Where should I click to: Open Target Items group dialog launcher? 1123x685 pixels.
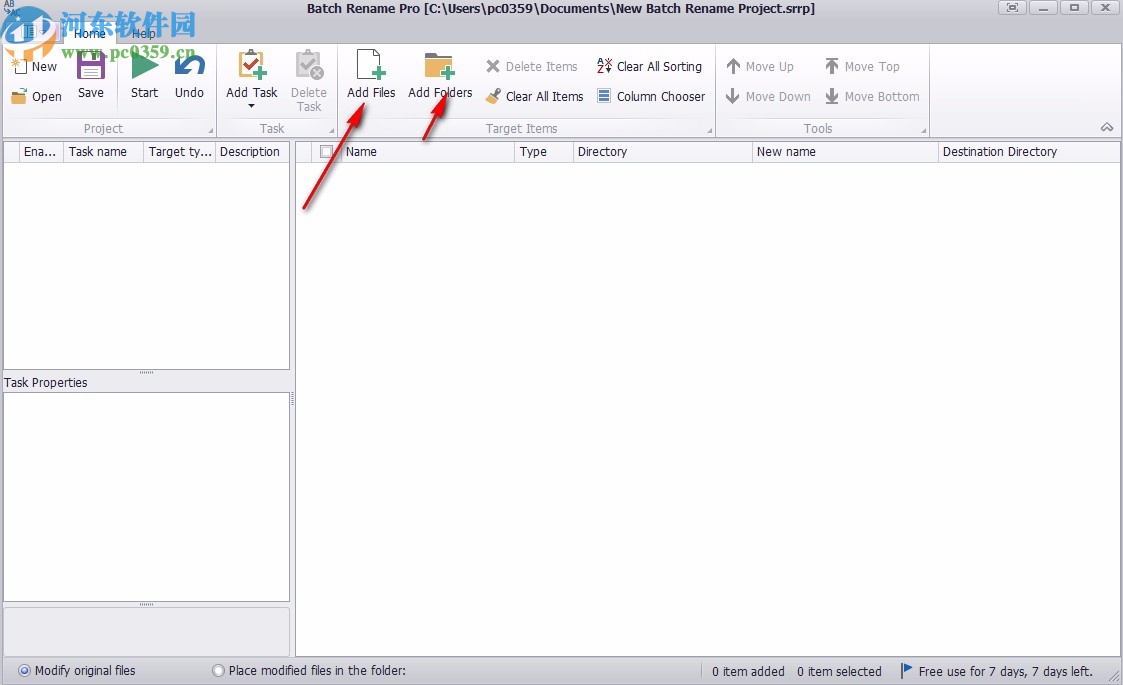coord(710,130)
